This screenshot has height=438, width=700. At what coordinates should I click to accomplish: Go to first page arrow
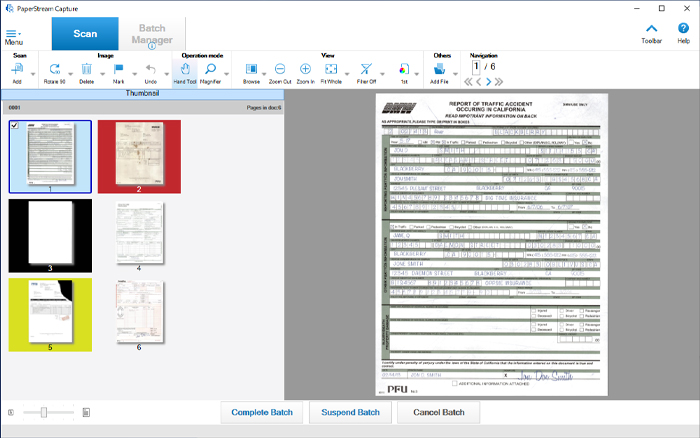[x=468, y=82]
